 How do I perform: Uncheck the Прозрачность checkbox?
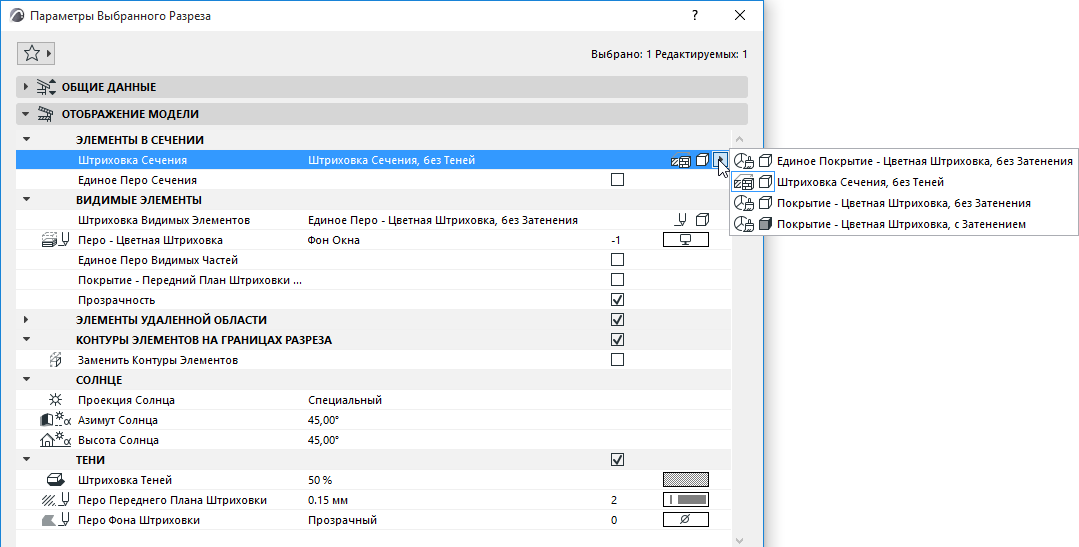[617, 299]
